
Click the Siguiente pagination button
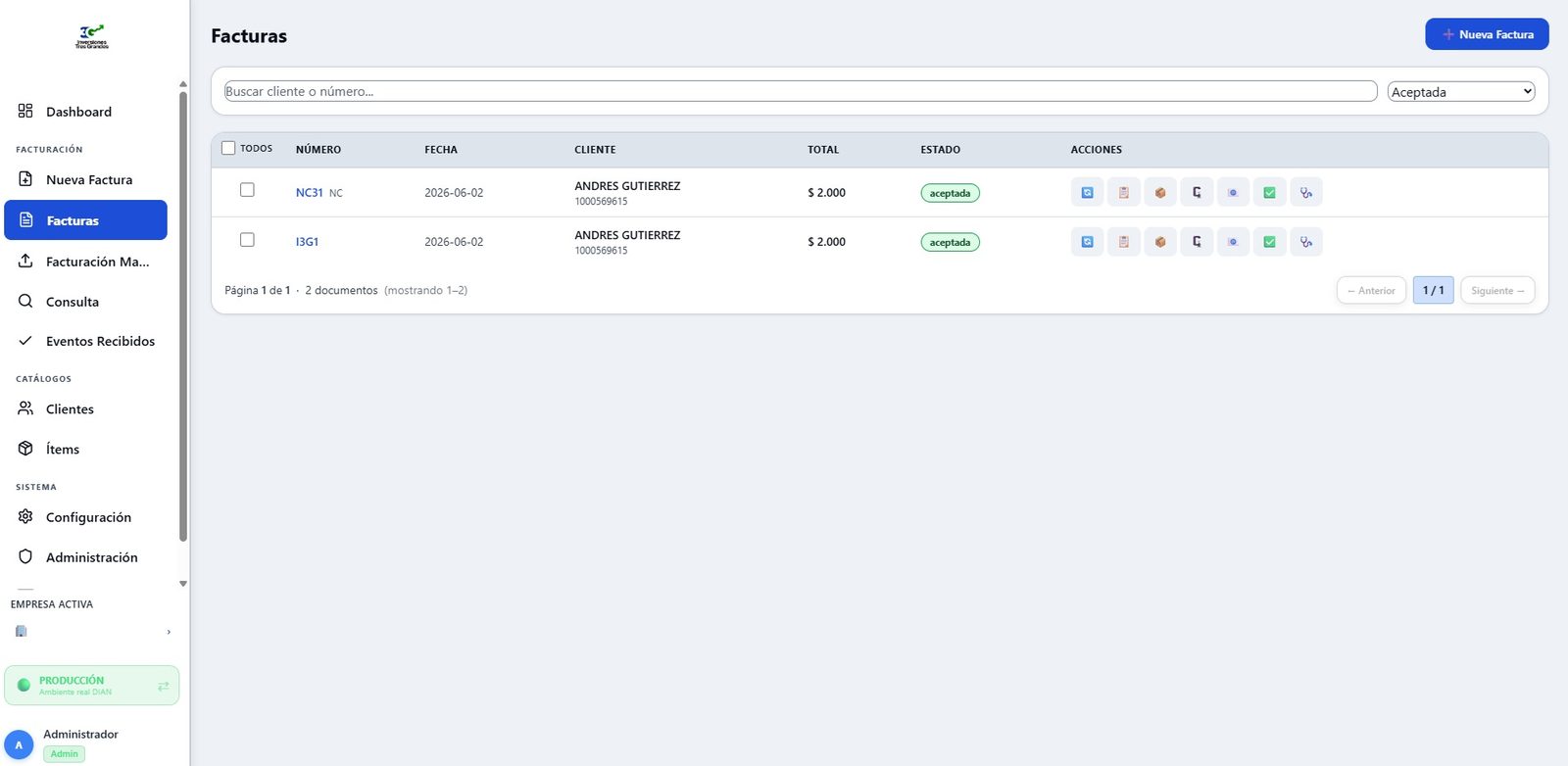coord(1497,291)
